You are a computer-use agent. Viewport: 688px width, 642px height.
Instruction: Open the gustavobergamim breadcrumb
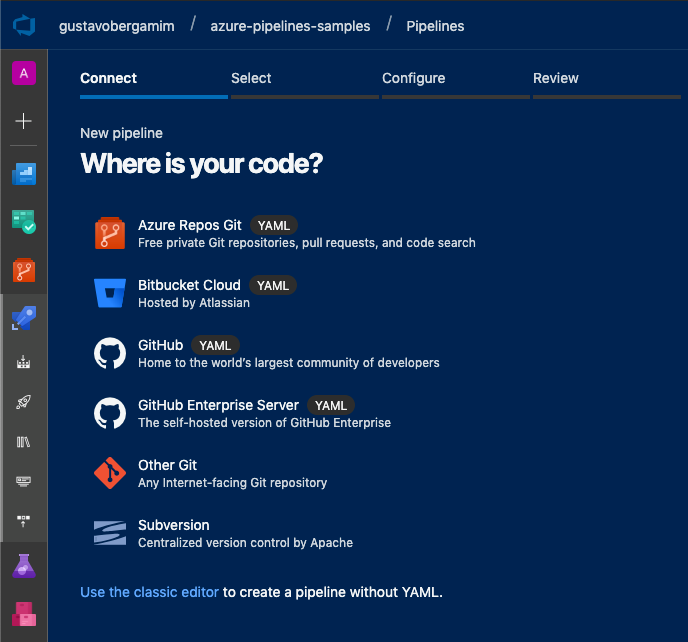[x=117, y=26]
